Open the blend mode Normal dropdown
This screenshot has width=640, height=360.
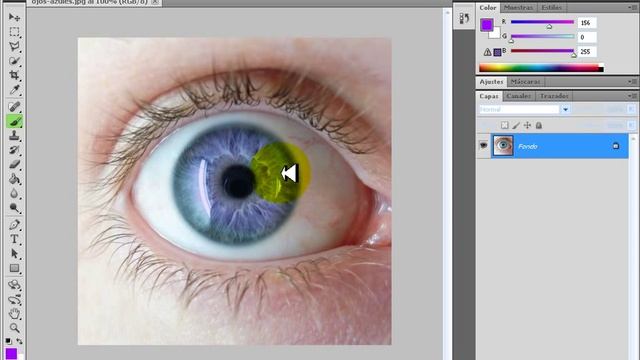tap(565, 109)
